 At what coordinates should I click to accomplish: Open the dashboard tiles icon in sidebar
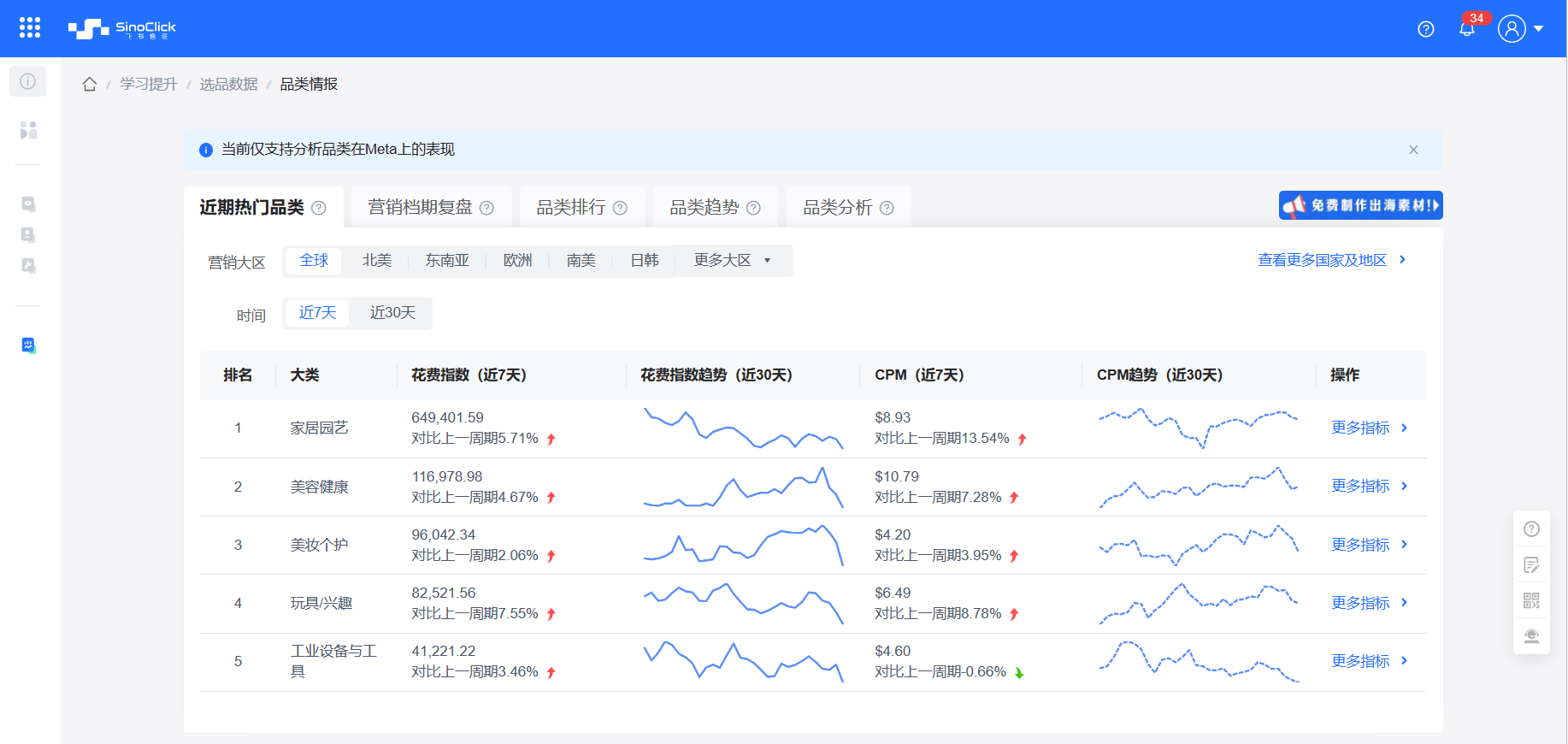[x=28, y=130]
